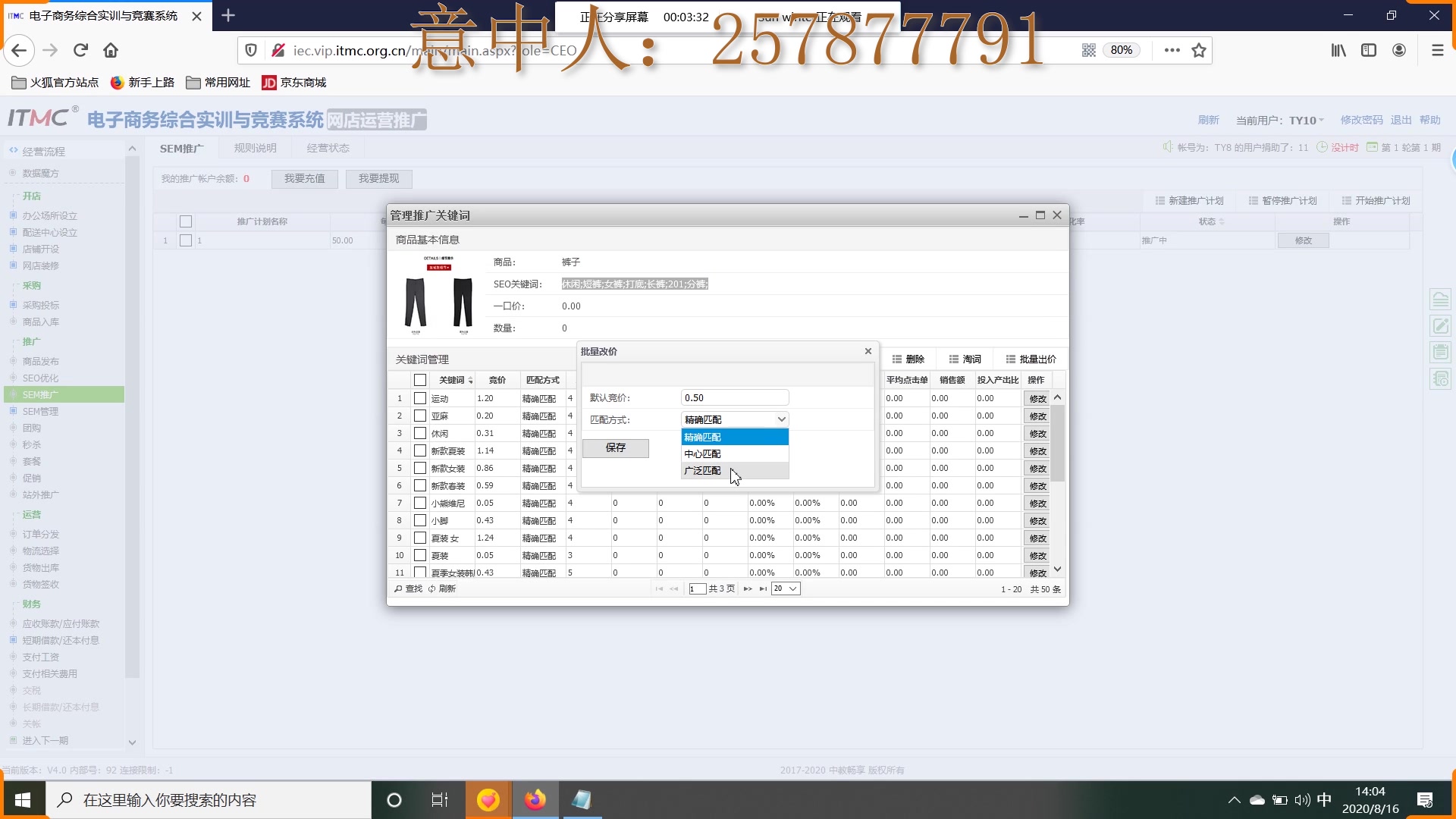Open the QR code icon in address bar
The height and width of the screenshot is (819, 1456).
pos(1089,51)
